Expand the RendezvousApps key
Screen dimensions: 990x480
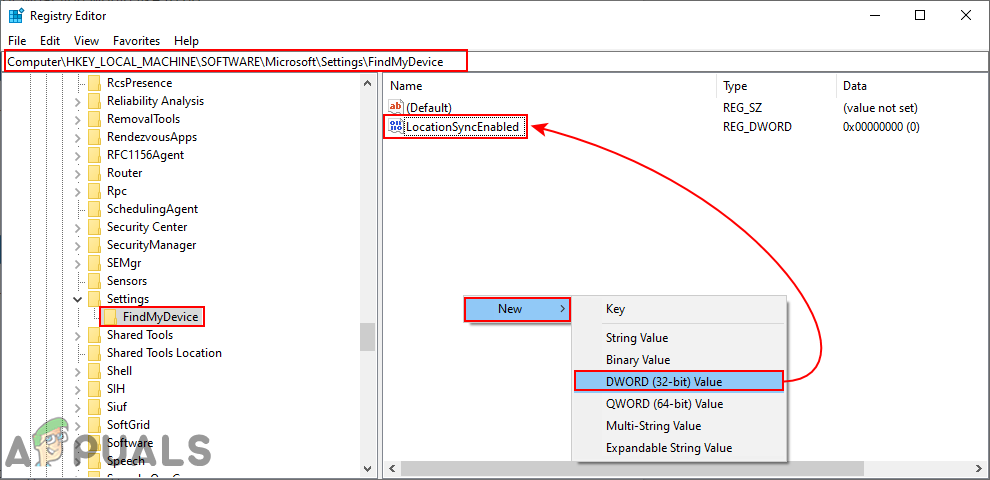78,137
